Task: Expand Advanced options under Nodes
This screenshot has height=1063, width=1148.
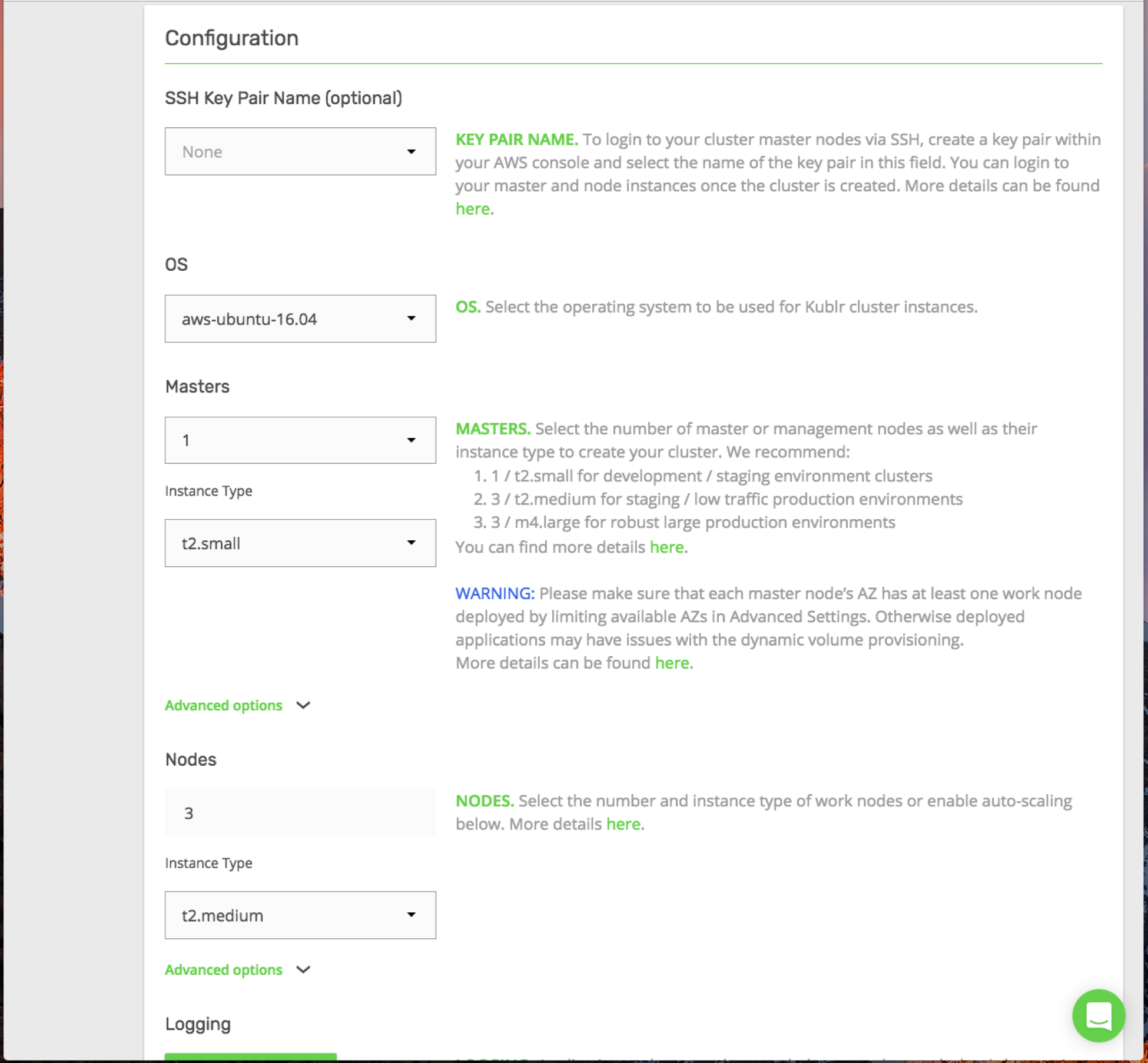Action: [x=224, y=969]
